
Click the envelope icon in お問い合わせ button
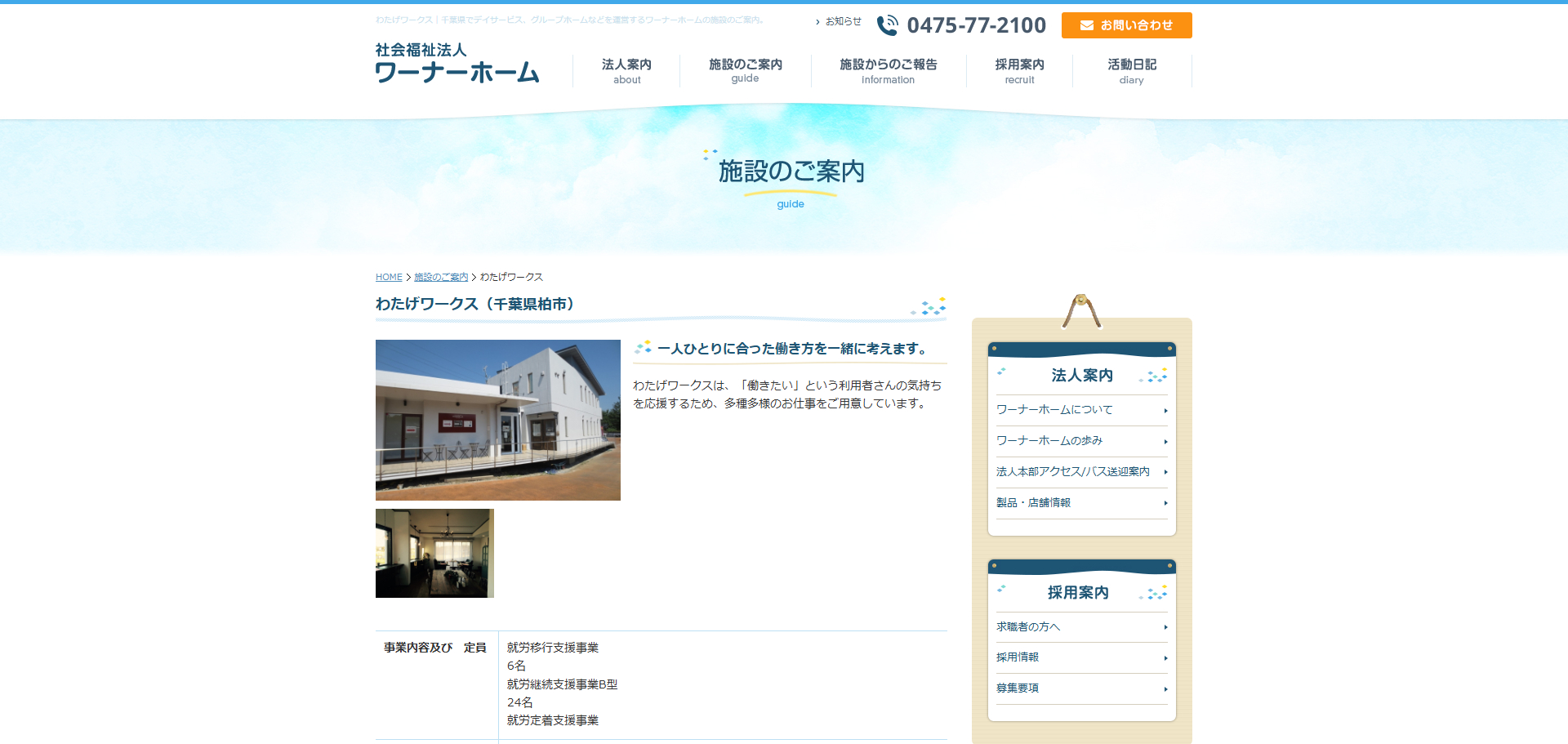pos(1086,25)
